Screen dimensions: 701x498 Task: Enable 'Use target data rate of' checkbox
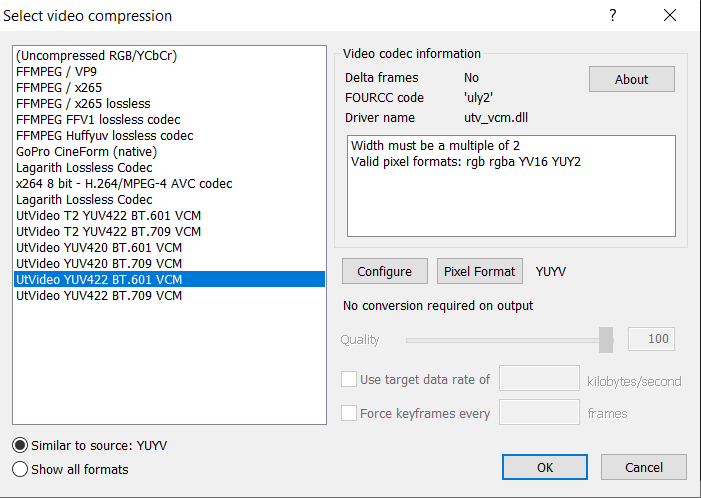pyautogui.click(x=349, y=380)
